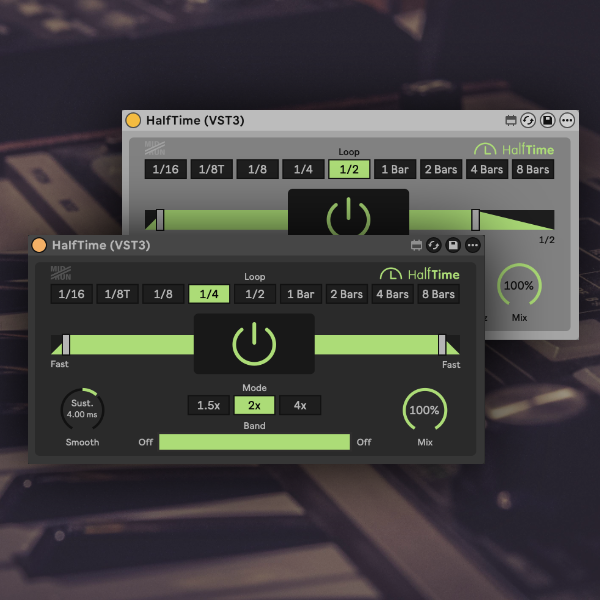Screen dimensions: 600x600
Task: Click the HalfTime clock logo in front device
Action: [x=390, y=273]
